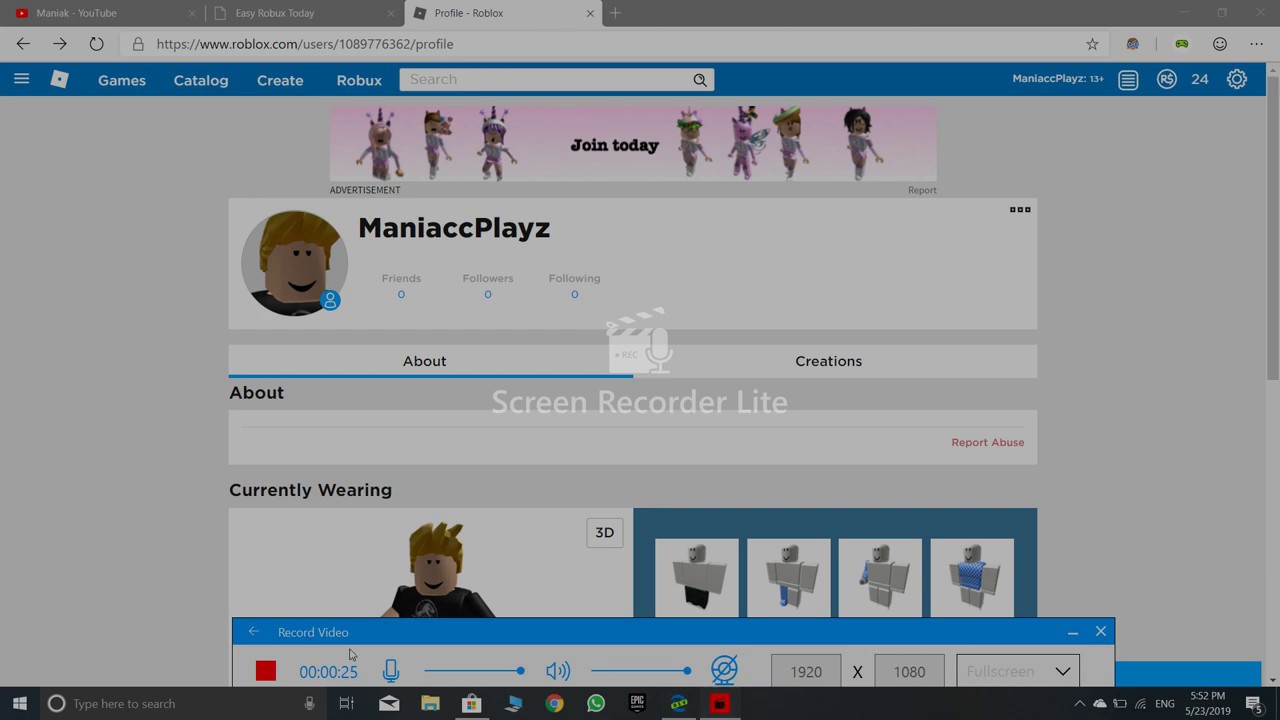Open the browser more options menu
This screenshot has width=1280, height=720.
point(1256,44)
